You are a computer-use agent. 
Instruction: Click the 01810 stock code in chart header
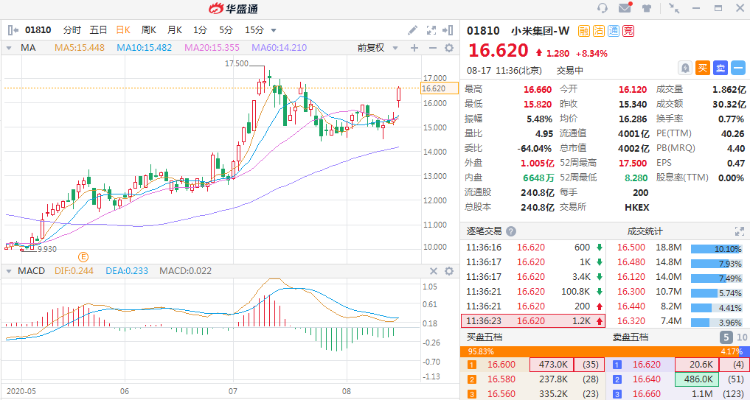(38, 30)
